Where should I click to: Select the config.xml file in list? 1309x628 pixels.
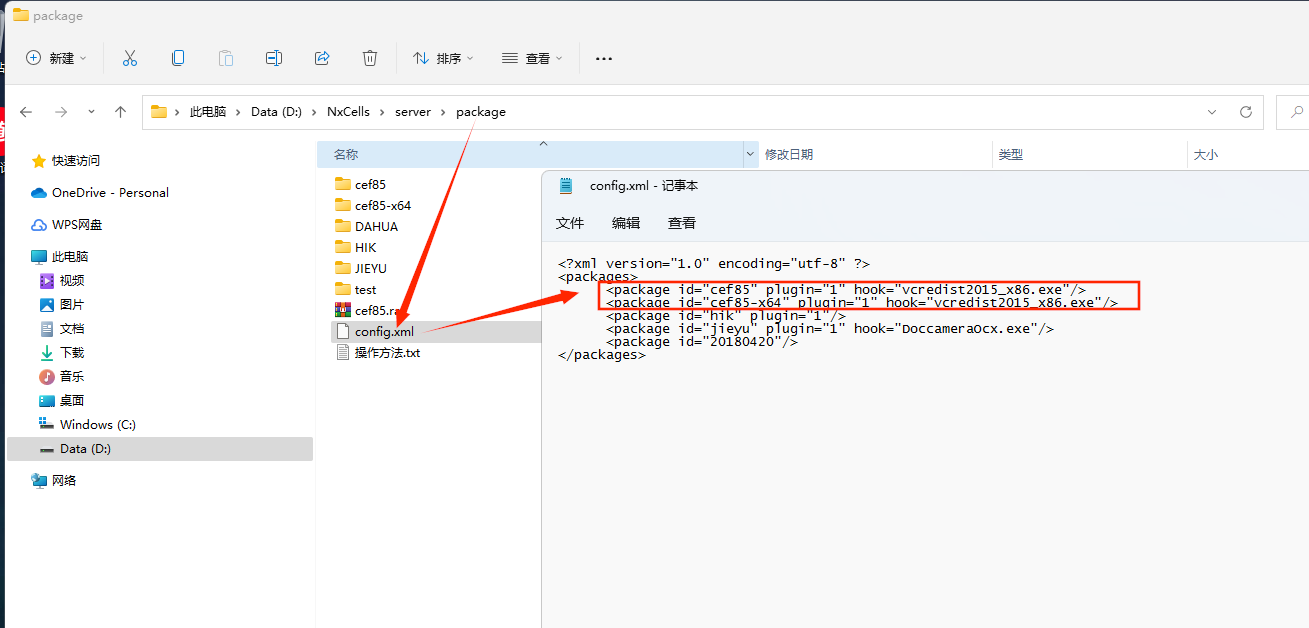(x=383, y=331)
